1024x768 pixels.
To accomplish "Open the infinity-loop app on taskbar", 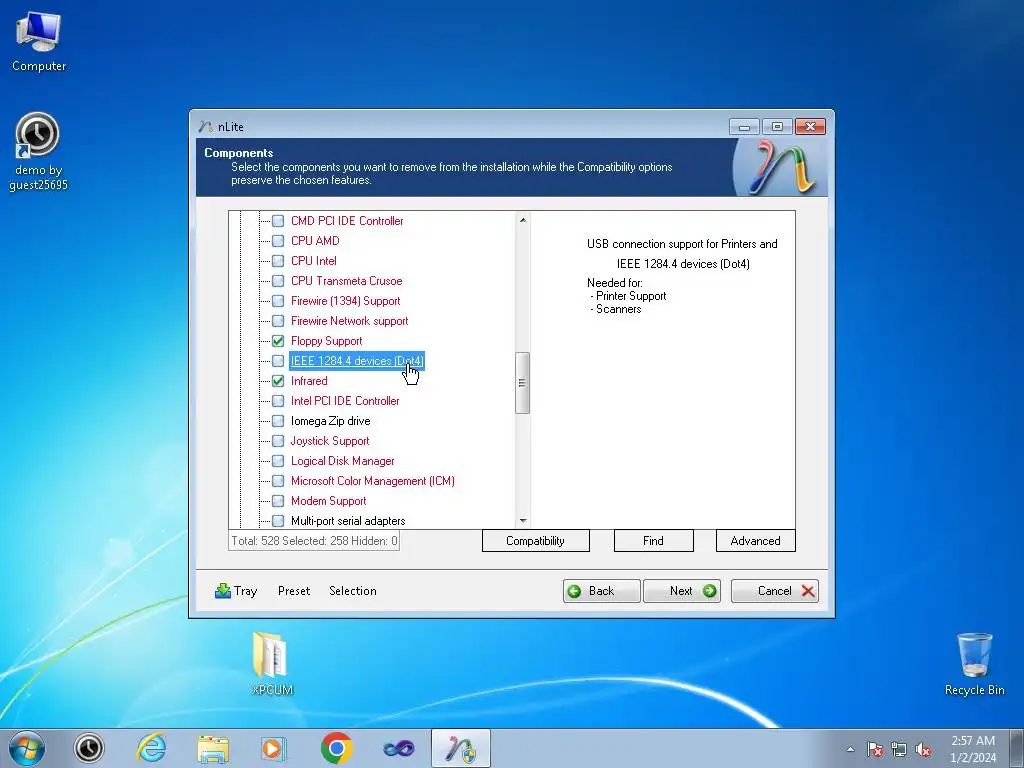I will point(398,748).
